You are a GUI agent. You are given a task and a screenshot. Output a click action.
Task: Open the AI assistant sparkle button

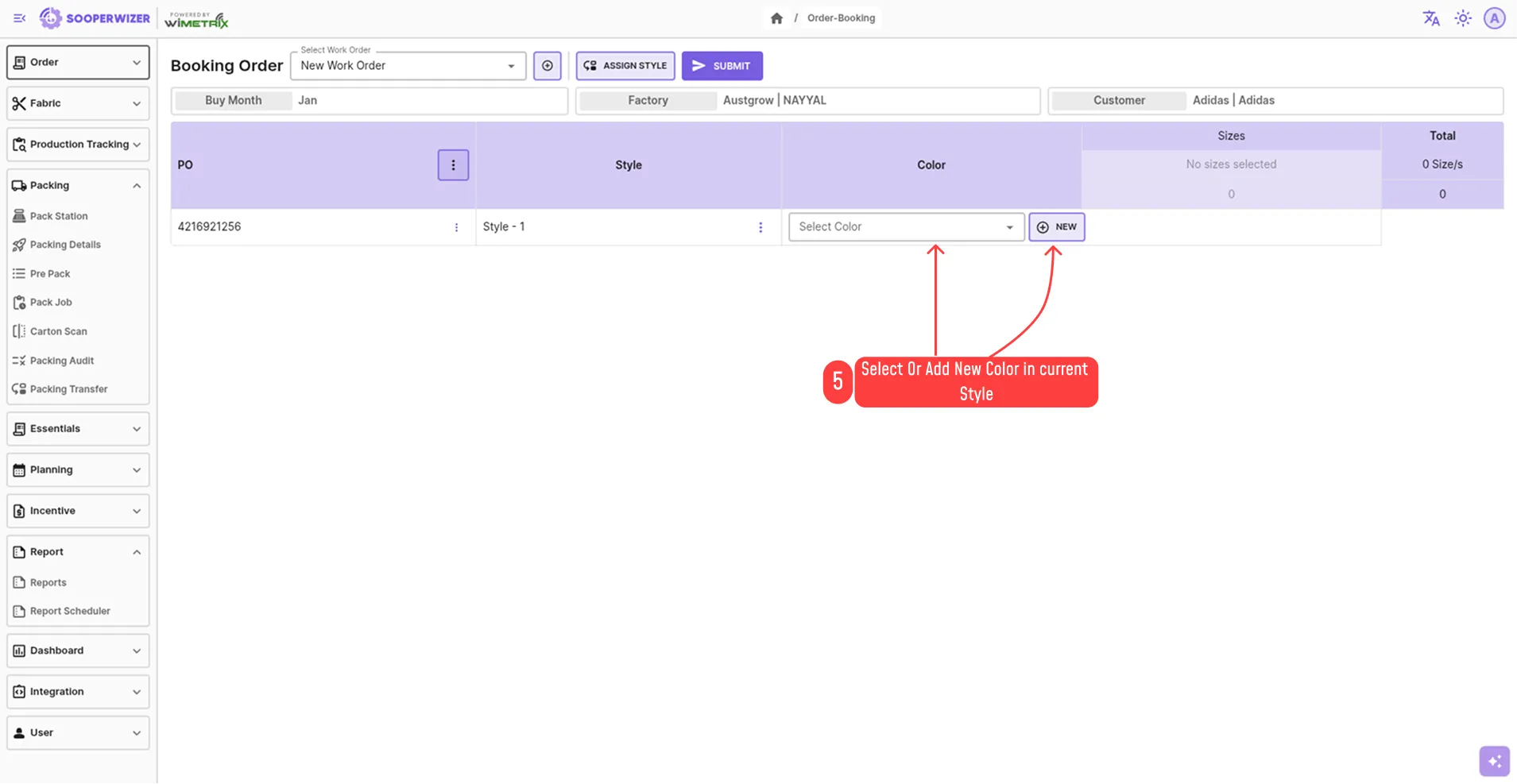pyautogui.click(x=1494, y=760)
